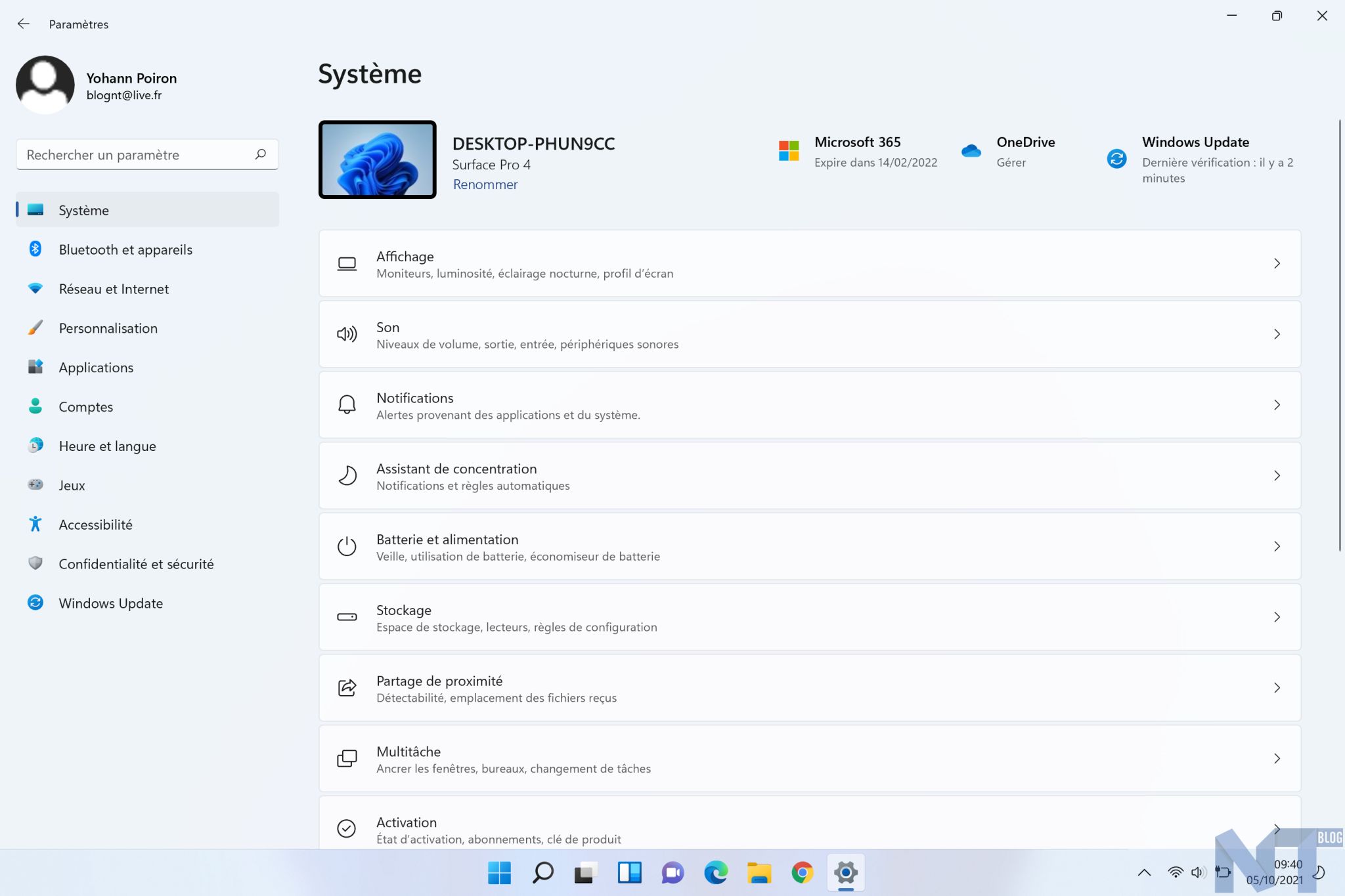Click the OneDrive cloud icon

coord(971,151)
